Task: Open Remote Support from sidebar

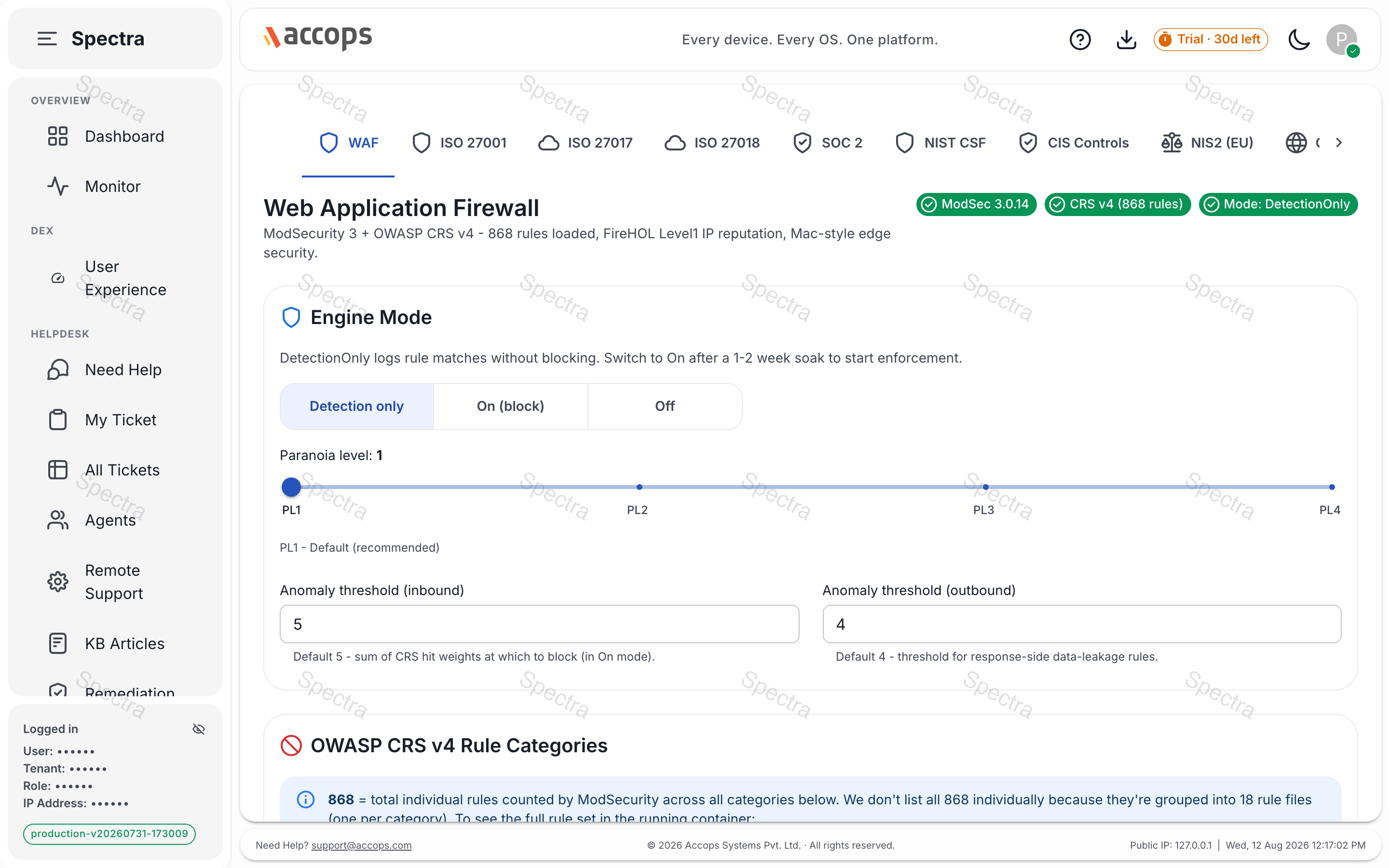Action: coord(115,582)
